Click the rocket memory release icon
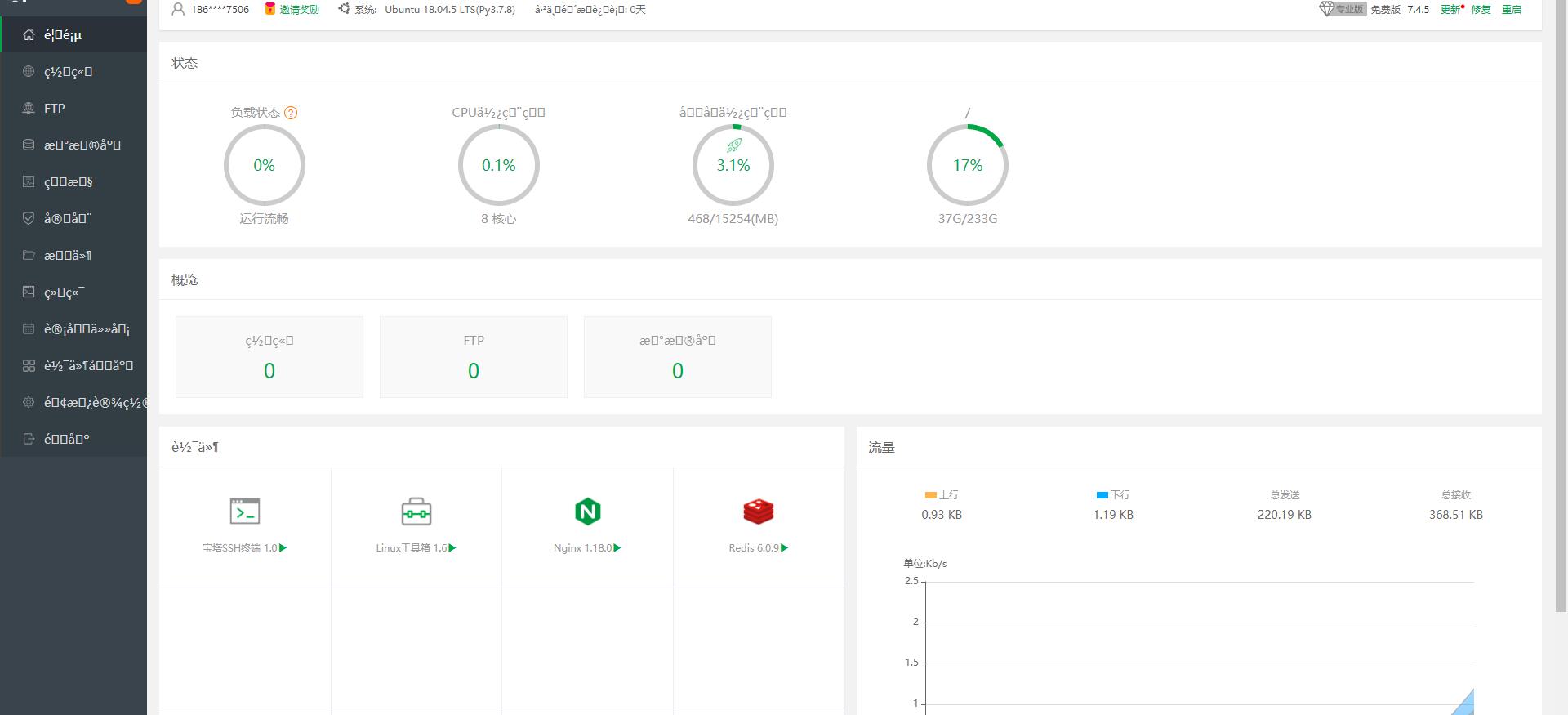The image size is (1568, 715). click(733, 145)
